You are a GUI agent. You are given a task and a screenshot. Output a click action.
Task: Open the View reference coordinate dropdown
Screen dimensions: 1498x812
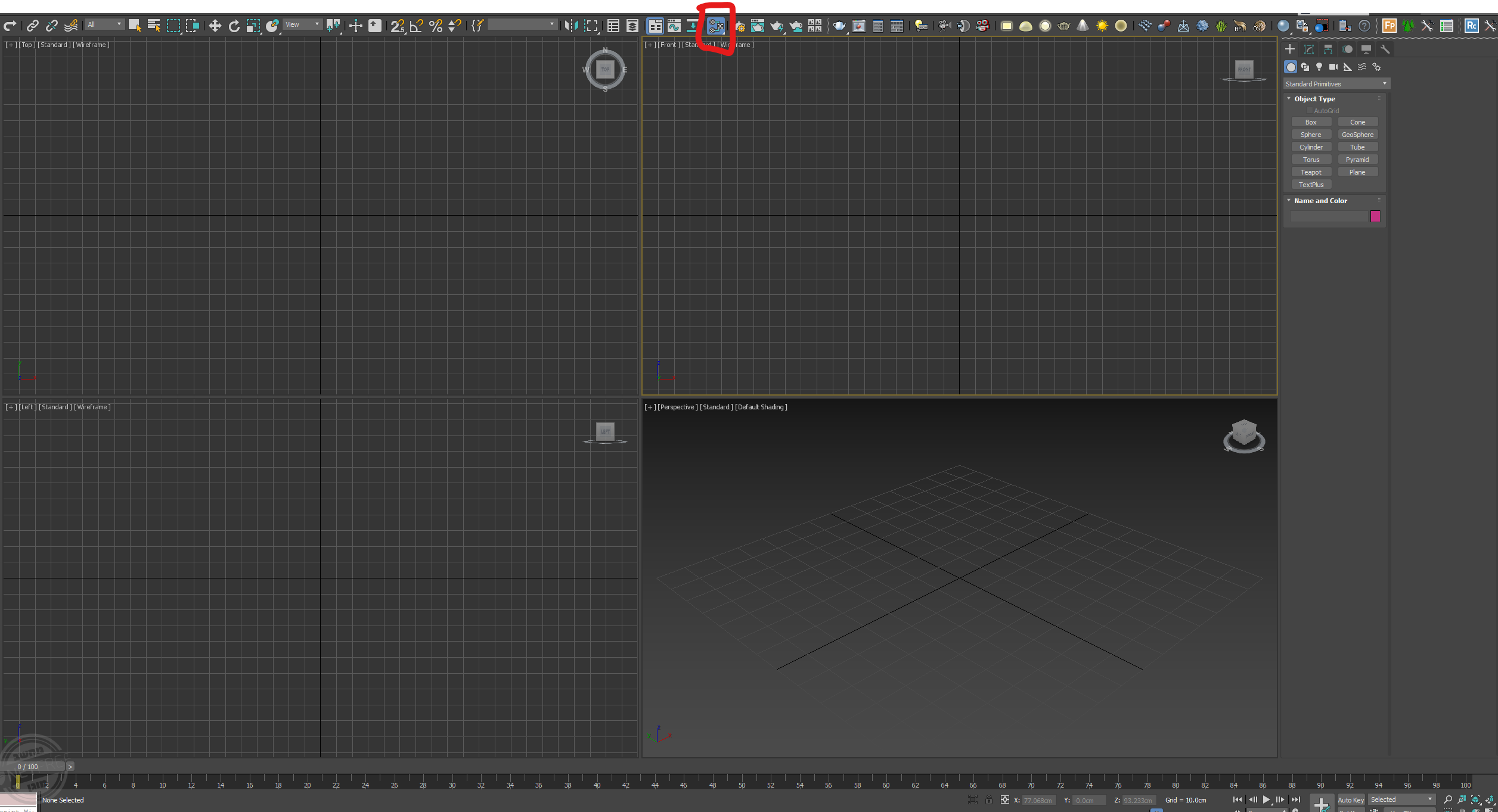[302, 24]
